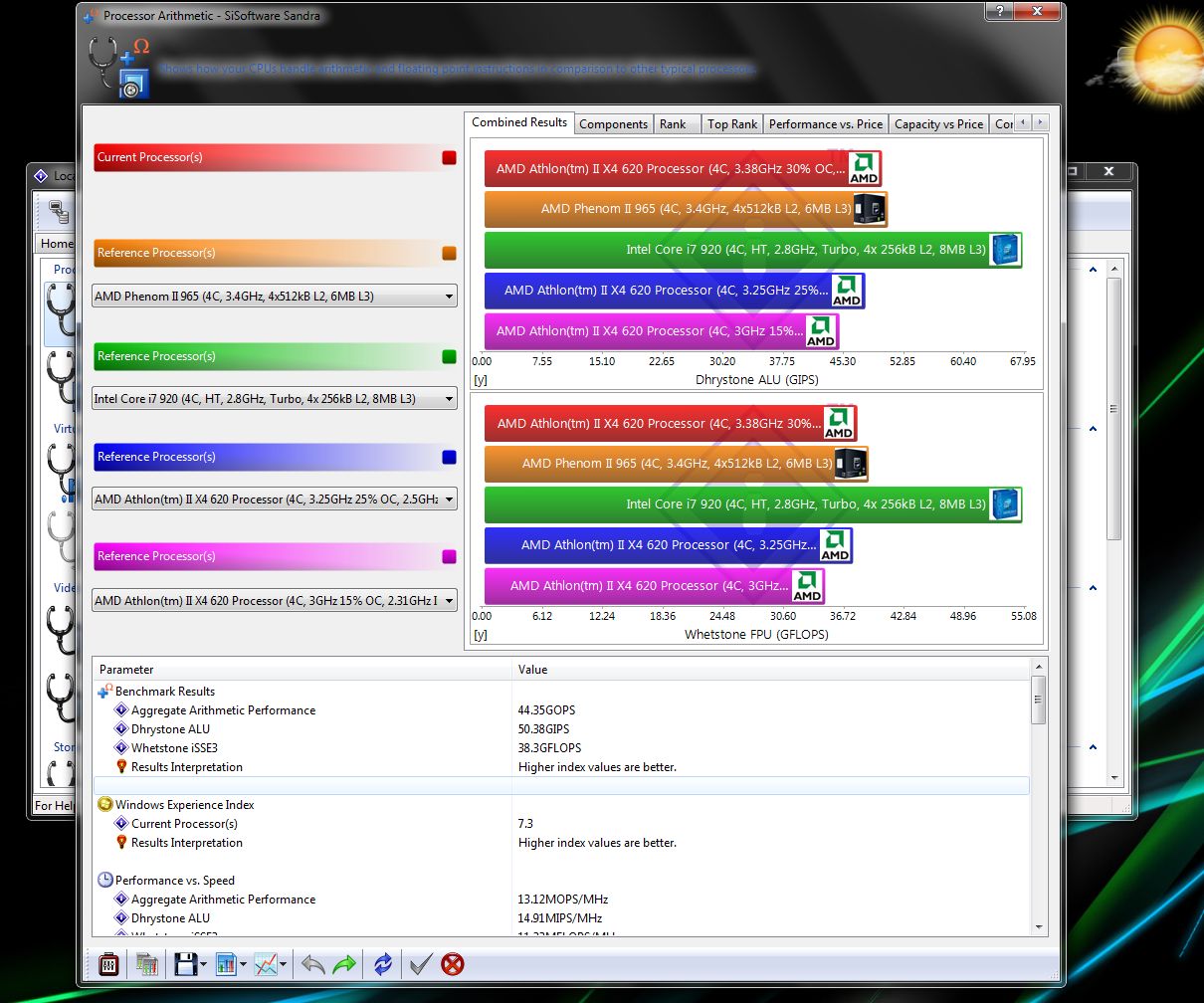
Task: Click the grey checkmark OK icon
Action: (421, 963)
